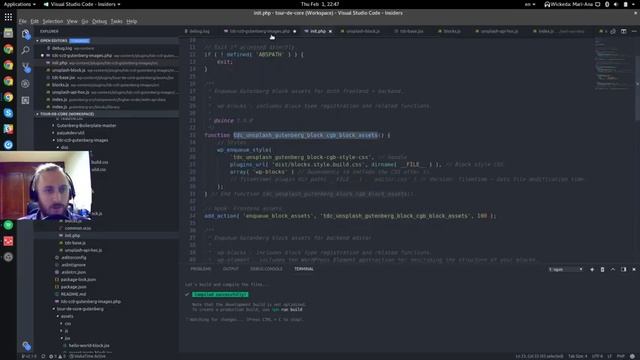Image resolution: width=640 pixels, height=360 pixels.
Task: Click the open changes icon in editor title
Action: 613,31
